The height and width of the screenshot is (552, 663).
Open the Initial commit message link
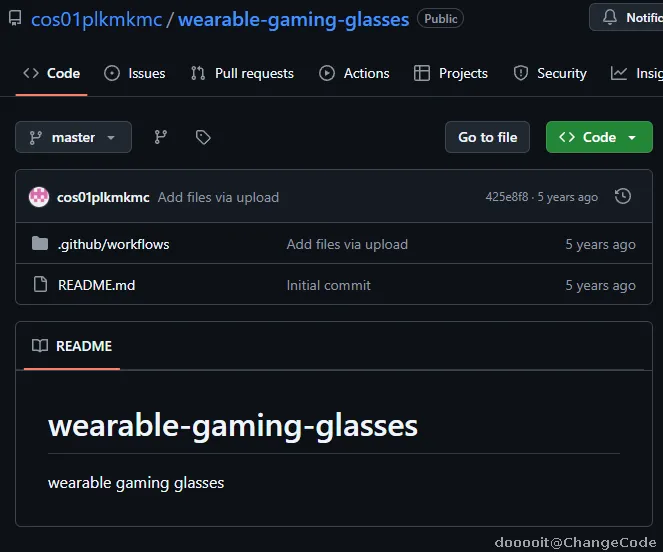[x=329, y=285]
